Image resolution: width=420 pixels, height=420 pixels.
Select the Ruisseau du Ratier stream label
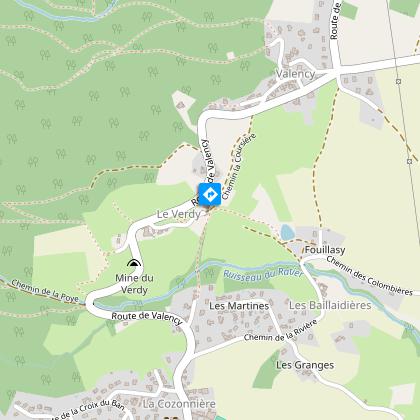point(263,274)
